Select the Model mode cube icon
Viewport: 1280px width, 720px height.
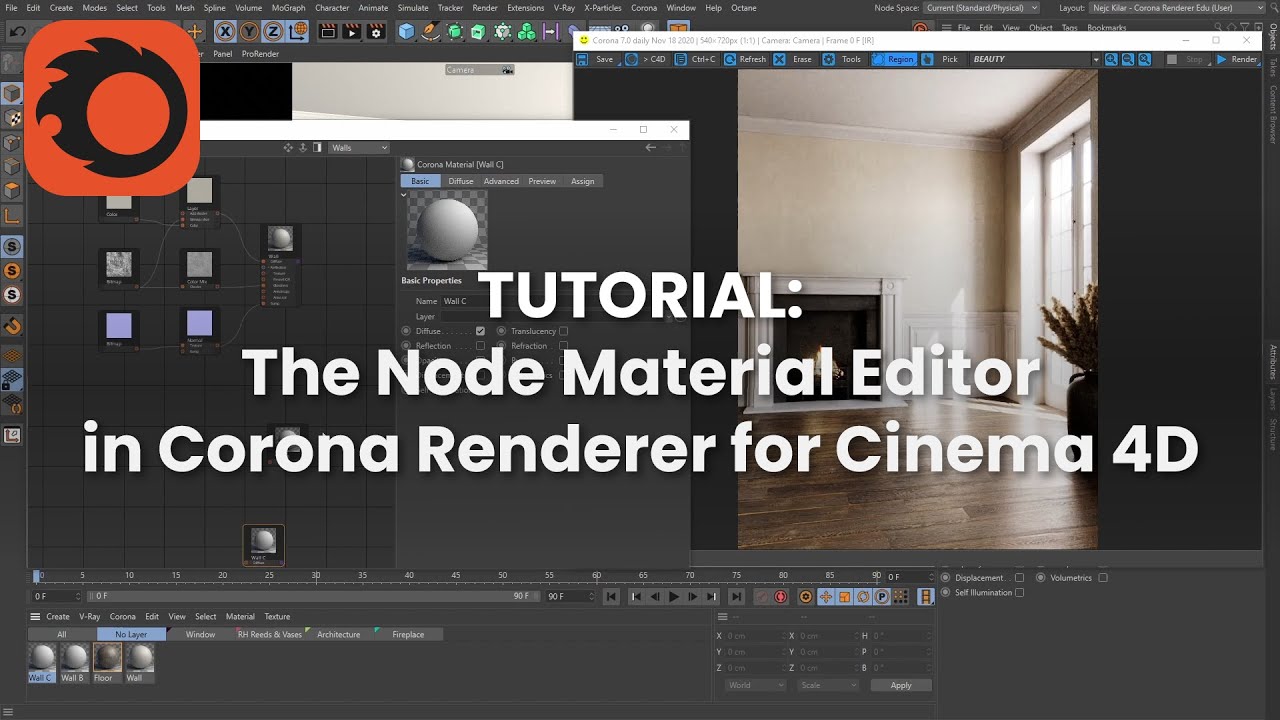[12, 94]
